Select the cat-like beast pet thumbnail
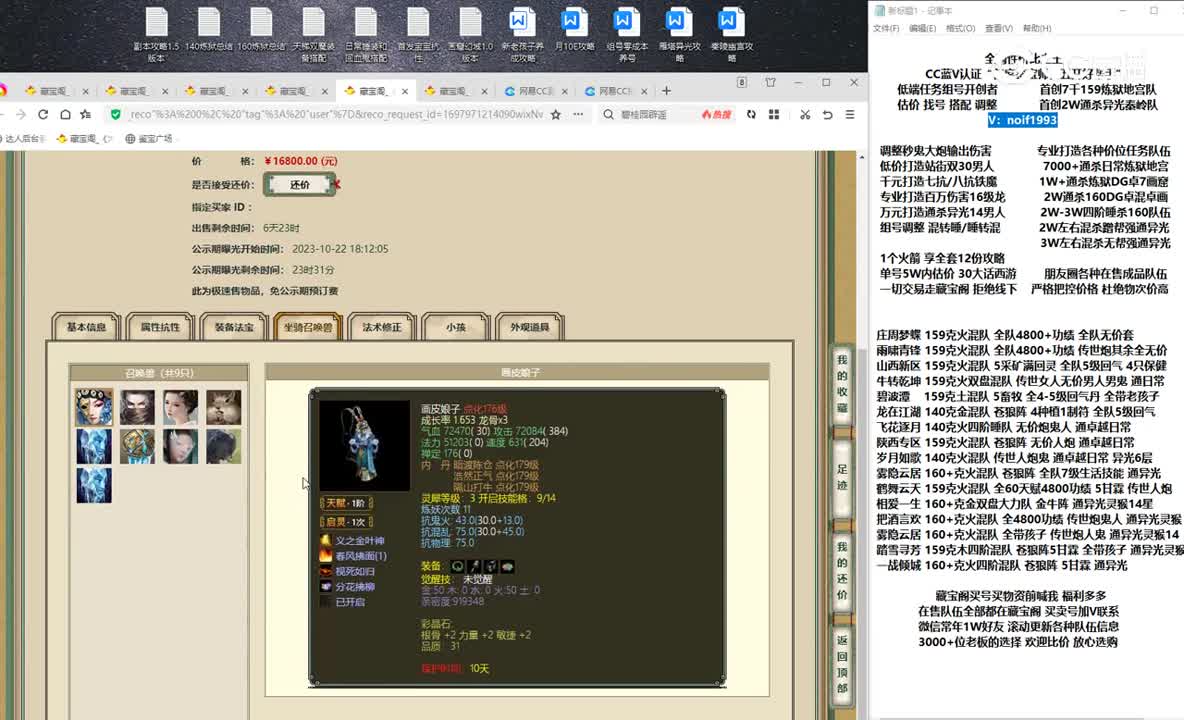 point(224,407)
